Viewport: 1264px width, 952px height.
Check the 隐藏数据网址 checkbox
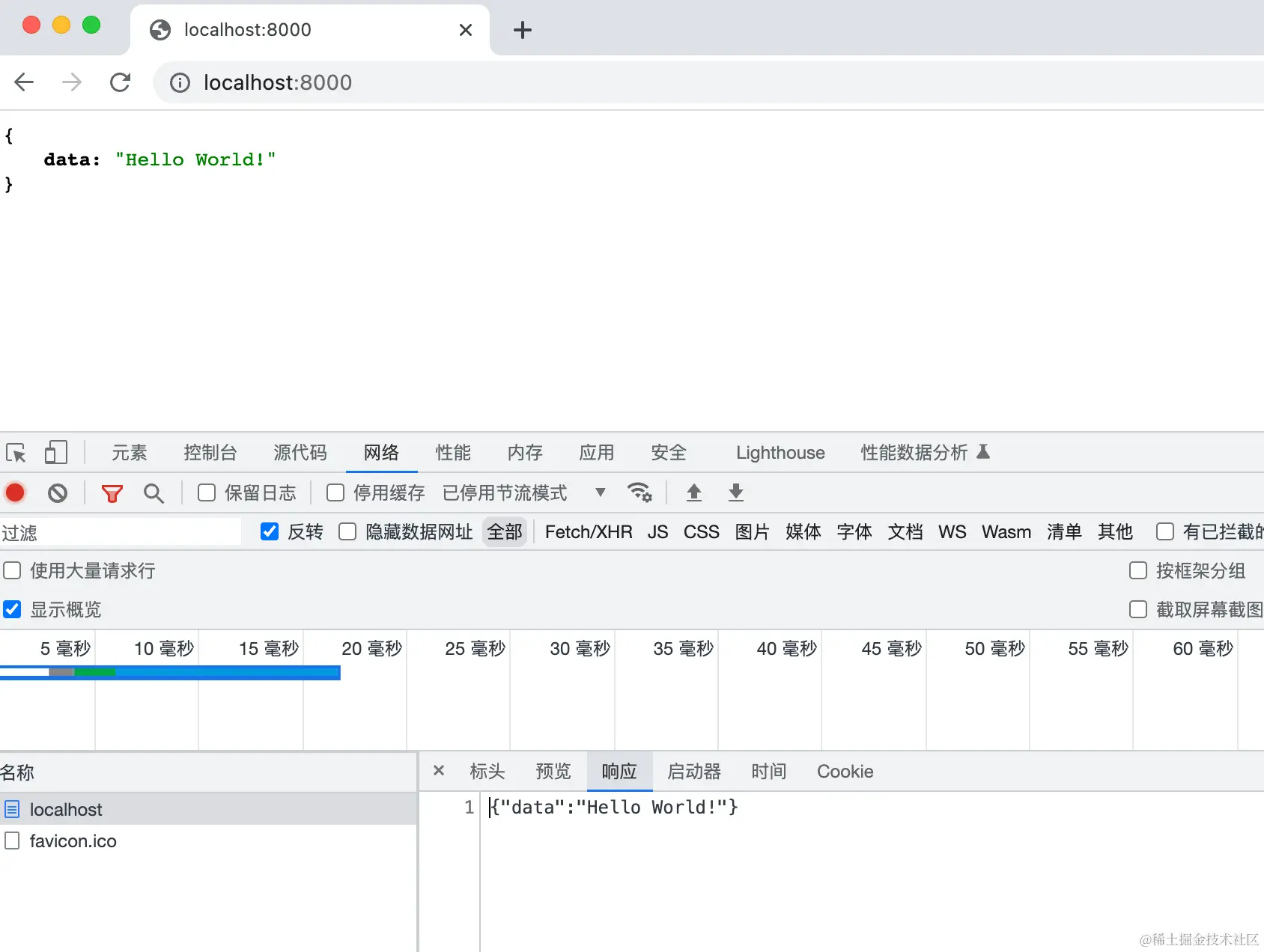coord(347,531)
